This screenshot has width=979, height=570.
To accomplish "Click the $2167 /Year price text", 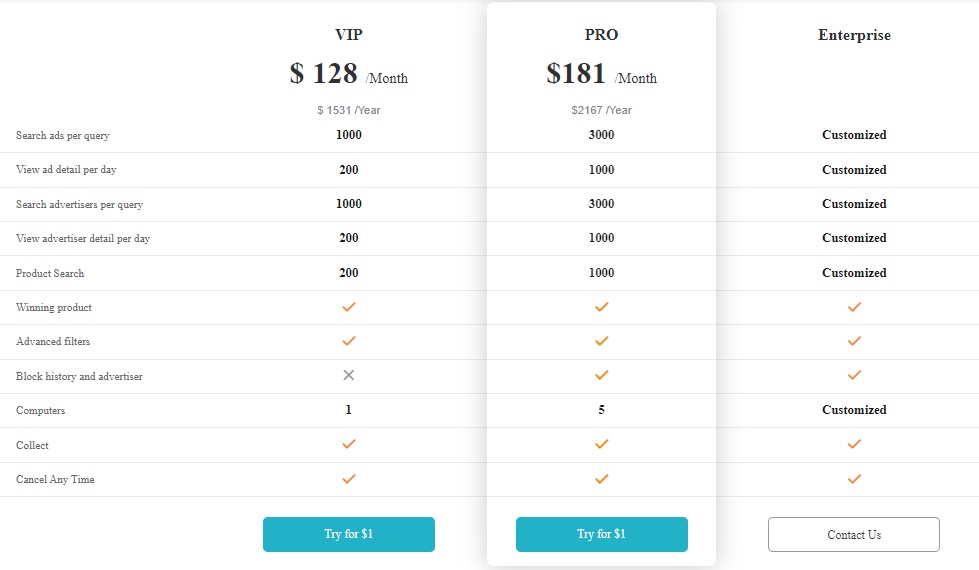I will (x=601, y=110).
